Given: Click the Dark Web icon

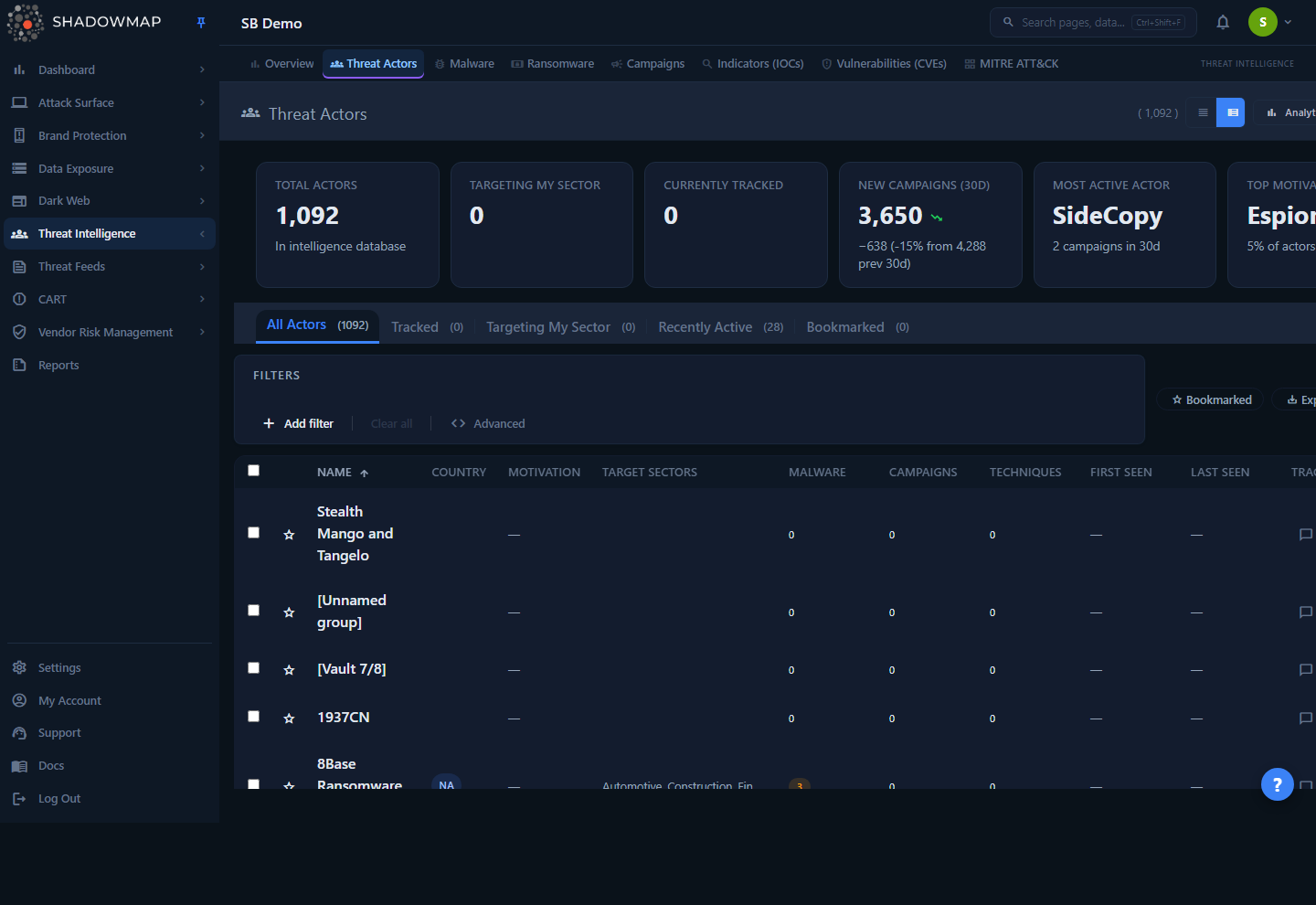Looking at the screenshot, I should tap(19, 201).
